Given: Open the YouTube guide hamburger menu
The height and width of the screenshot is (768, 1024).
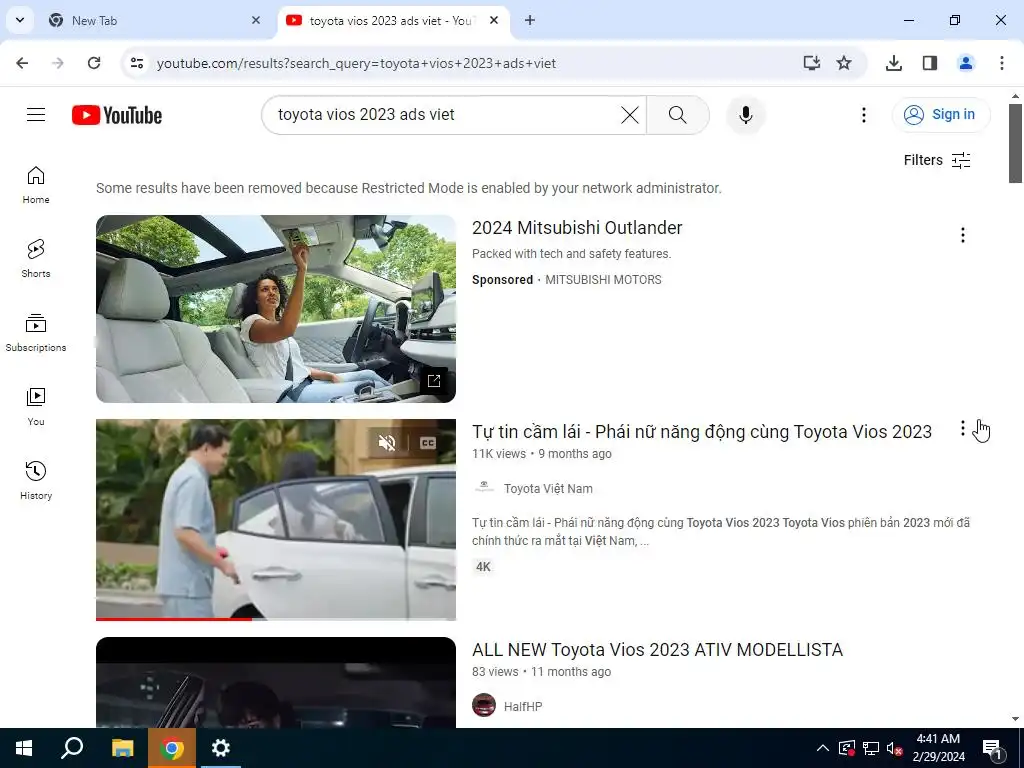Looking at the screenshot, I should 36,115.
